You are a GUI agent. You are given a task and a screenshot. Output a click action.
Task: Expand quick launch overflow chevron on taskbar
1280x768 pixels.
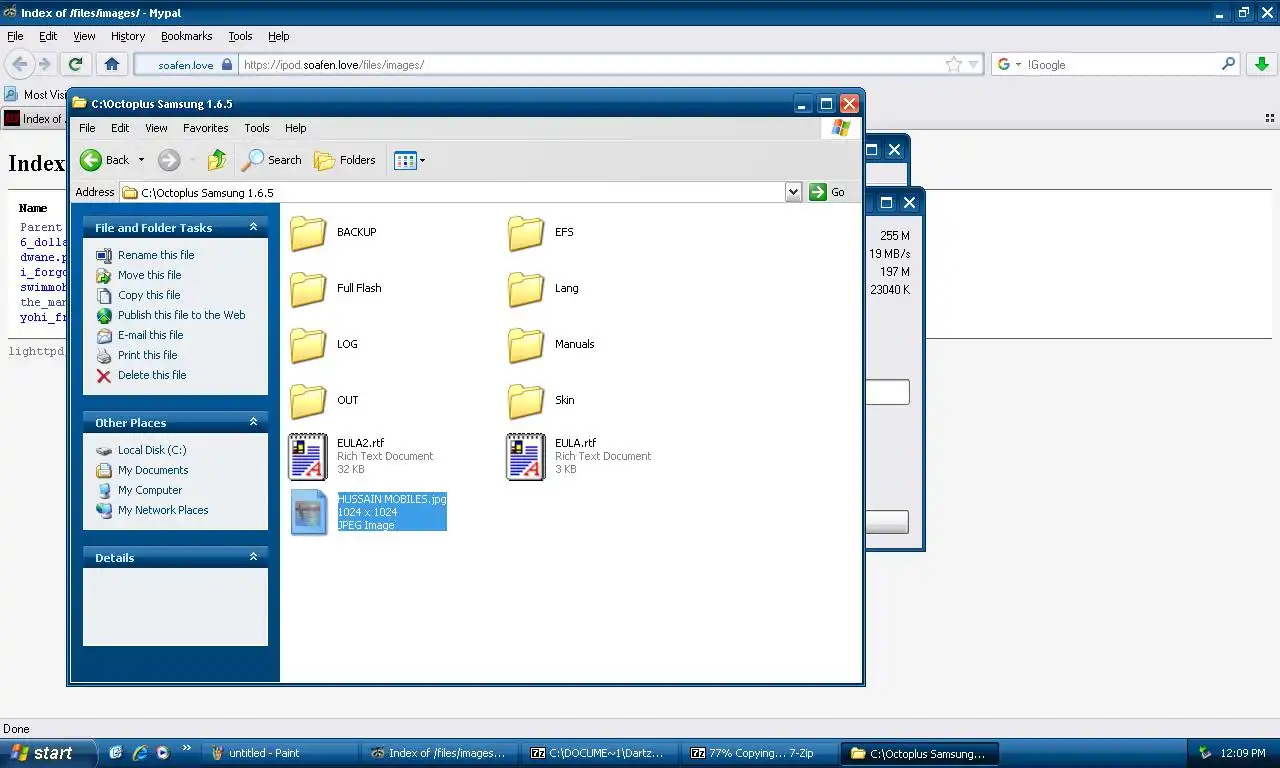pos(186,747)
